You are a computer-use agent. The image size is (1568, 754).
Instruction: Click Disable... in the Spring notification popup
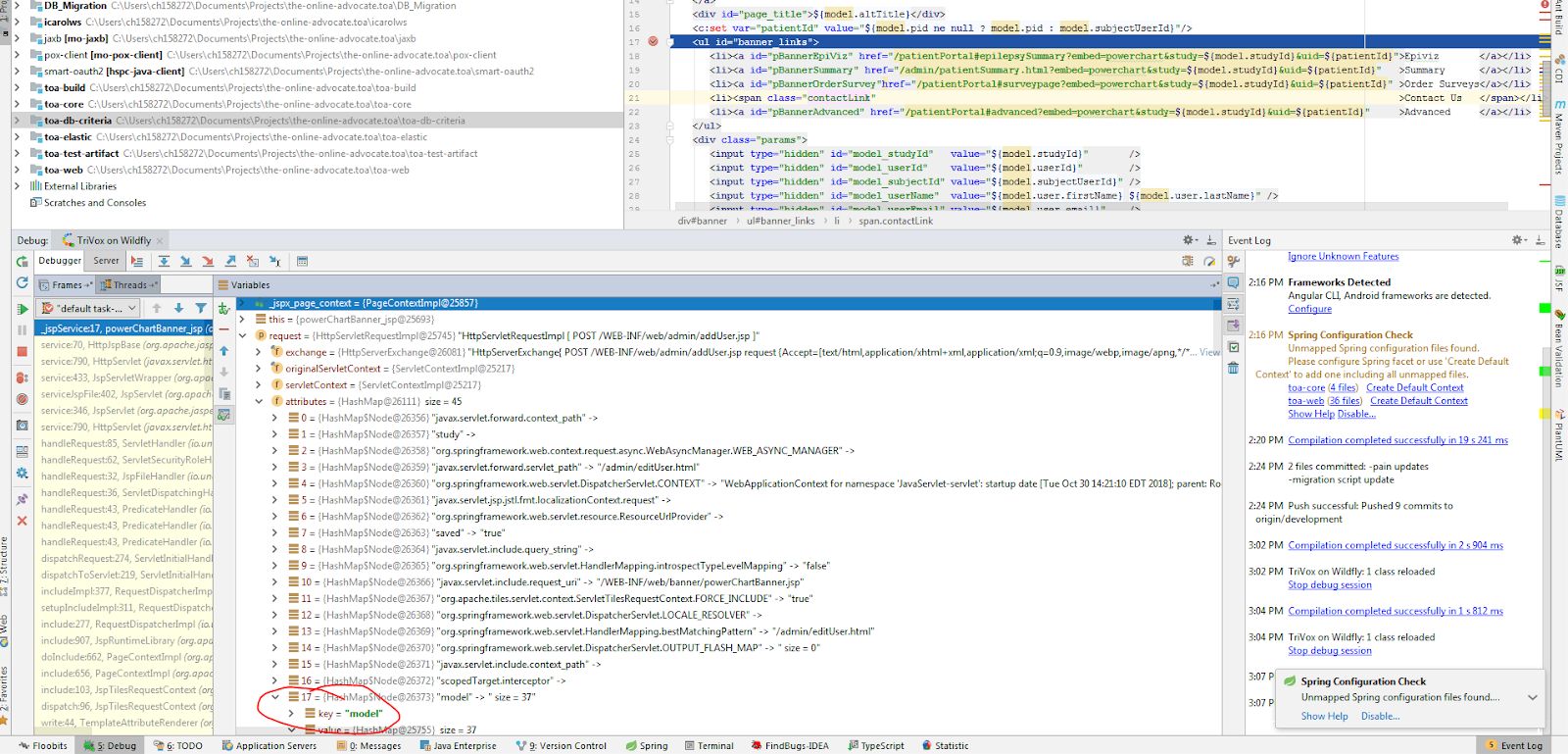pos(1380,717)
